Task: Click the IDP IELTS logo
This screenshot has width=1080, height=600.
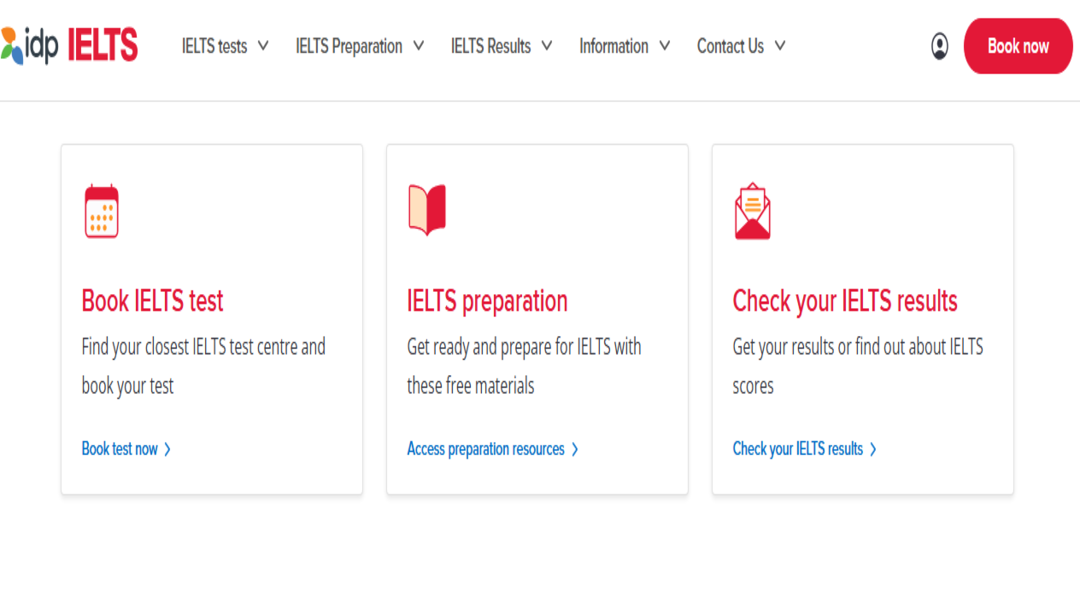Action: pos(70,46)
